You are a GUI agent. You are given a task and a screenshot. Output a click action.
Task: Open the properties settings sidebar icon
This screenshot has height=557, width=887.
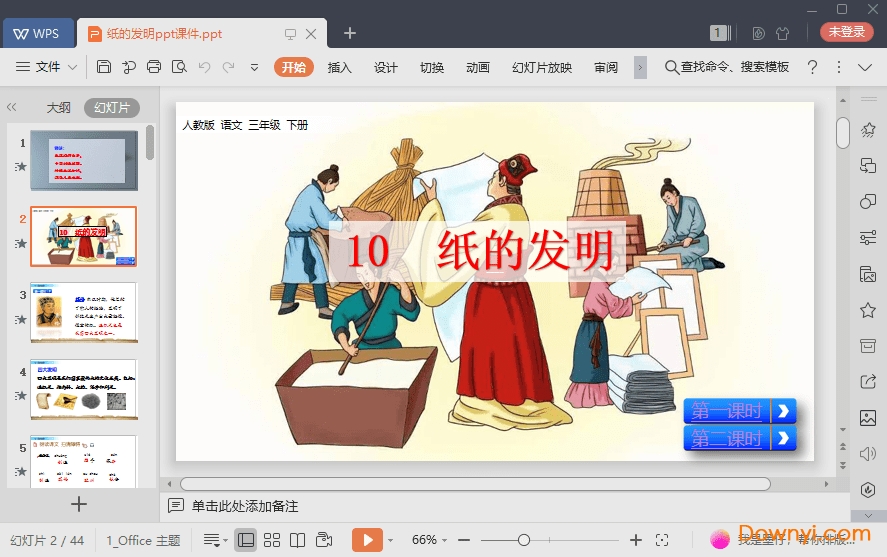(x=868, y=238)
